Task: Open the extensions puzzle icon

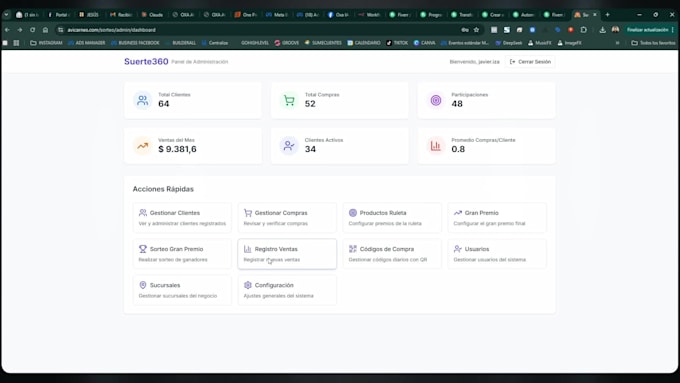Action: click(x=584, y=30)
